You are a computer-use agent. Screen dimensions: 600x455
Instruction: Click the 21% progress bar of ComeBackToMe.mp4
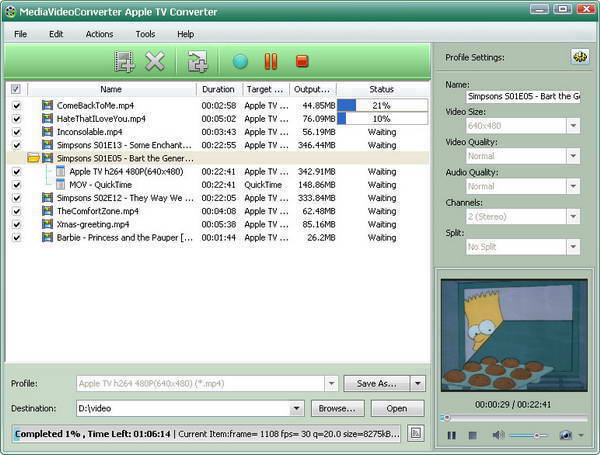point(382,105)
